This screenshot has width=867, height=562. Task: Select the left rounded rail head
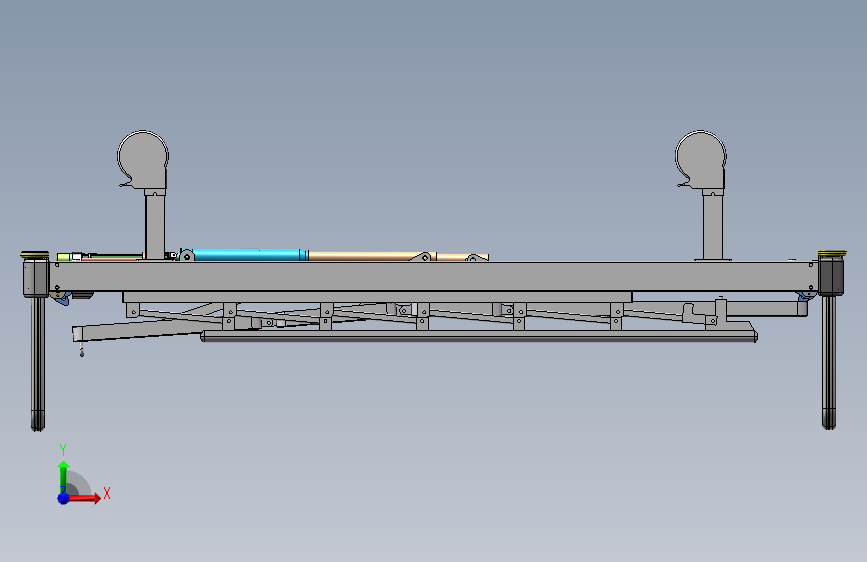[x=143, y=160]
